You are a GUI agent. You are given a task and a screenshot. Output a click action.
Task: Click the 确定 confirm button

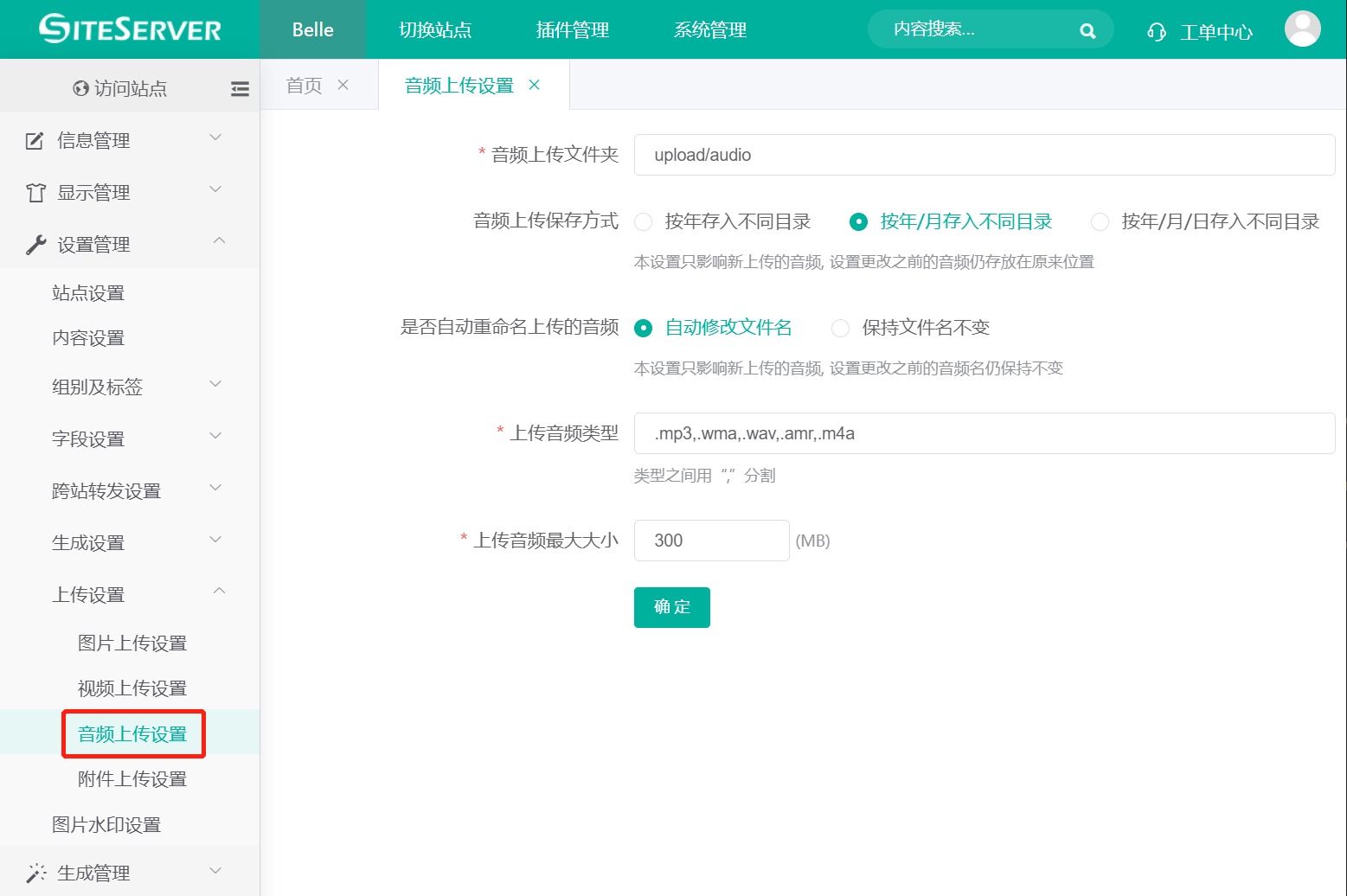point(671,607)
